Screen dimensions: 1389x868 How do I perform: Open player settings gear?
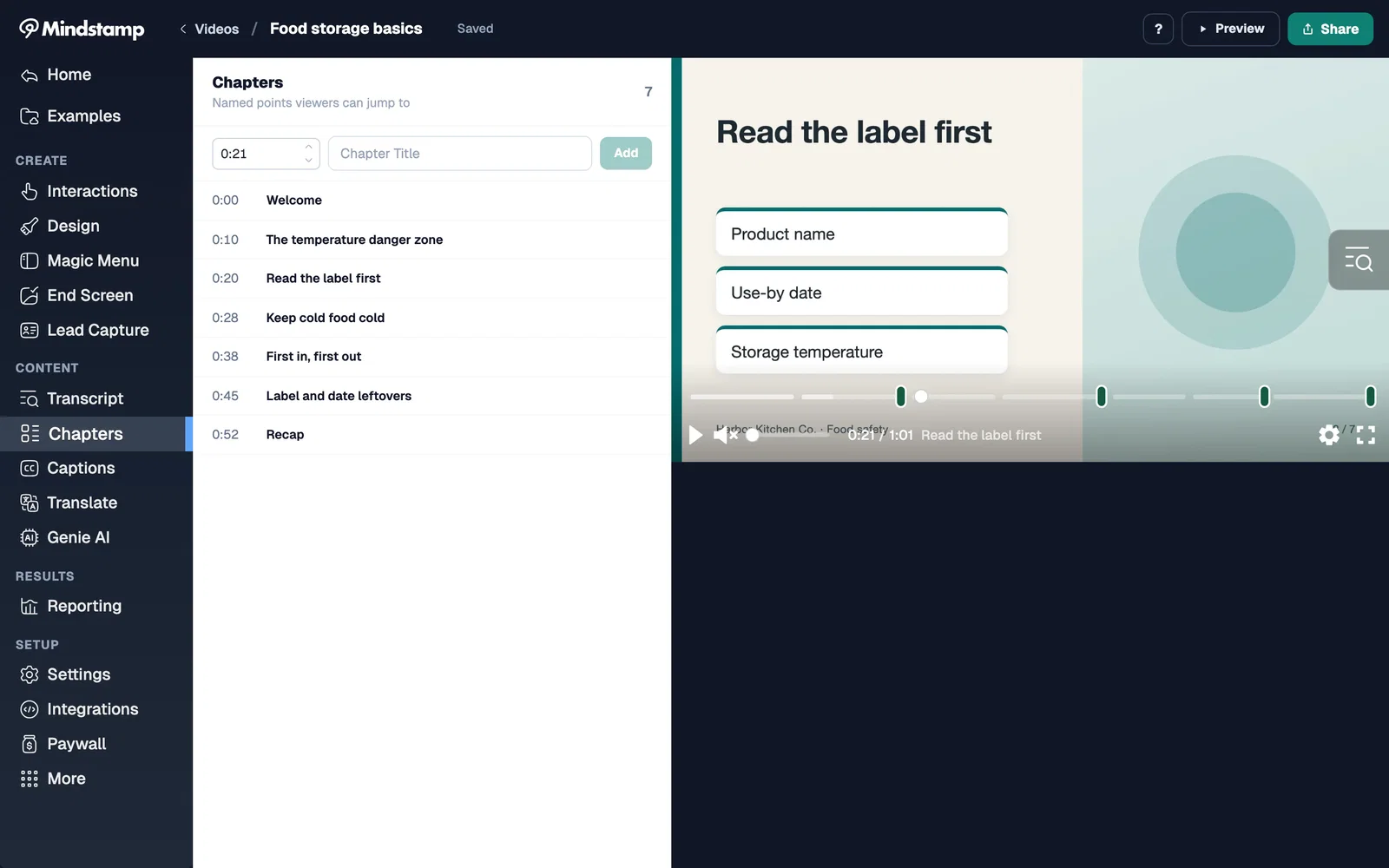1329,435
